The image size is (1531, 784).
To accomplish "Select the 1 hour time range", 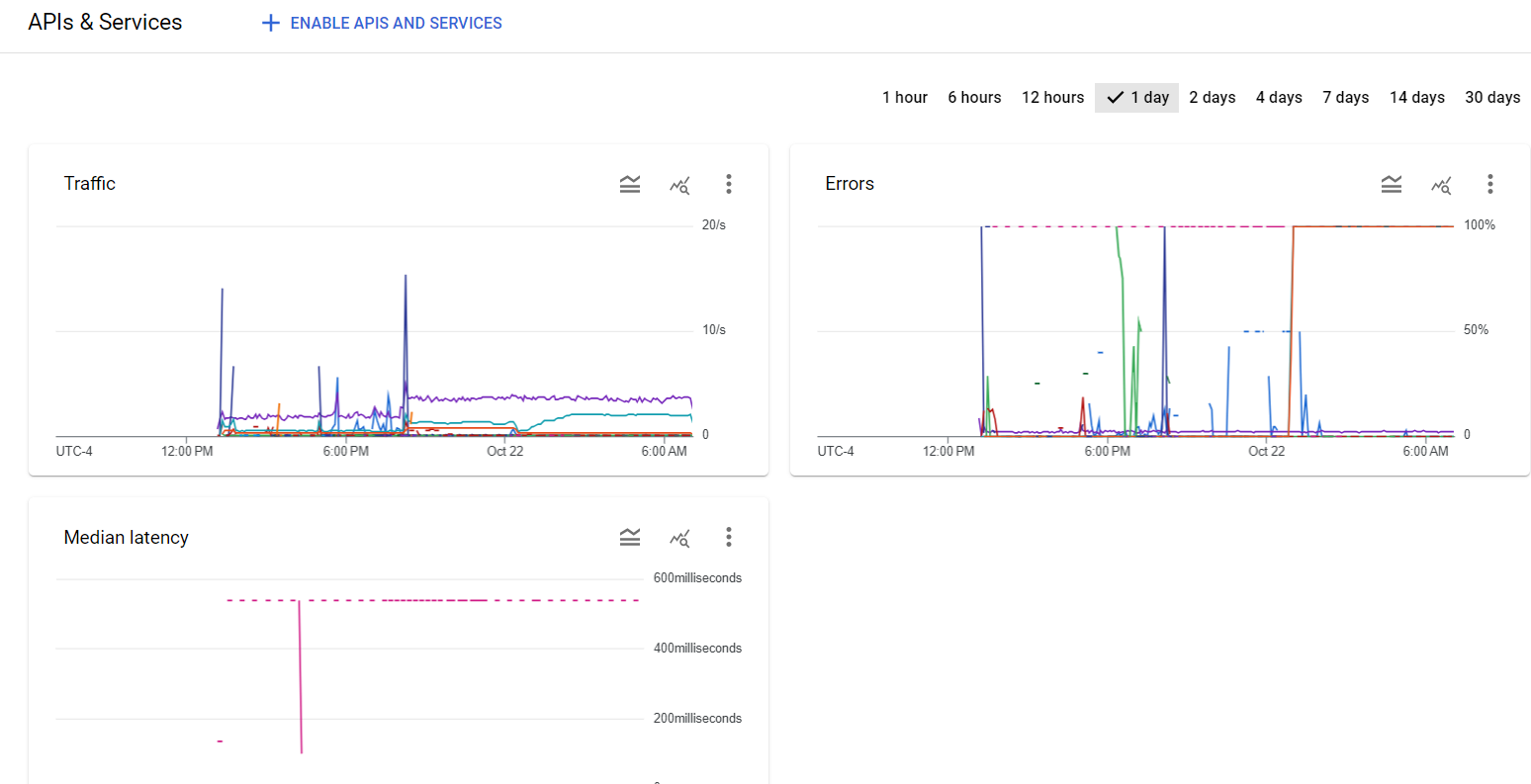I will click(x=905, y=97).
